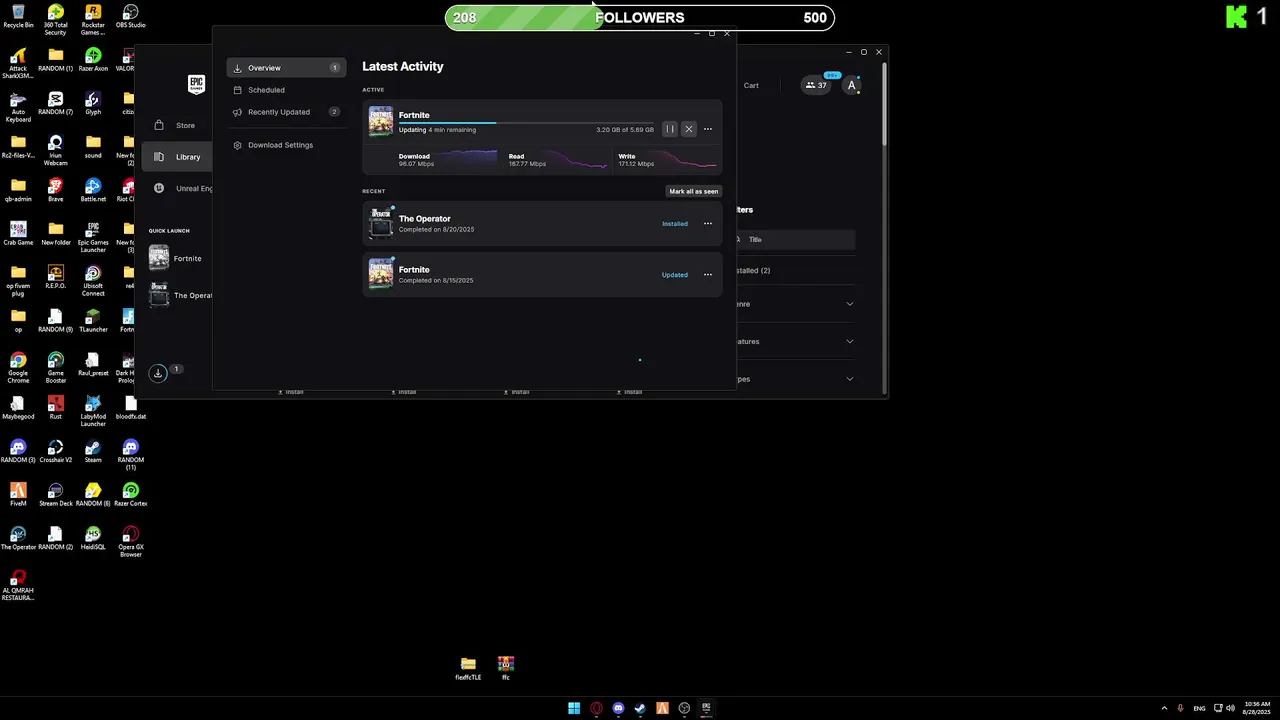Screen dimensions: 1280x720
Task: Click Mark all as seen
Action: tap(693, 191)
